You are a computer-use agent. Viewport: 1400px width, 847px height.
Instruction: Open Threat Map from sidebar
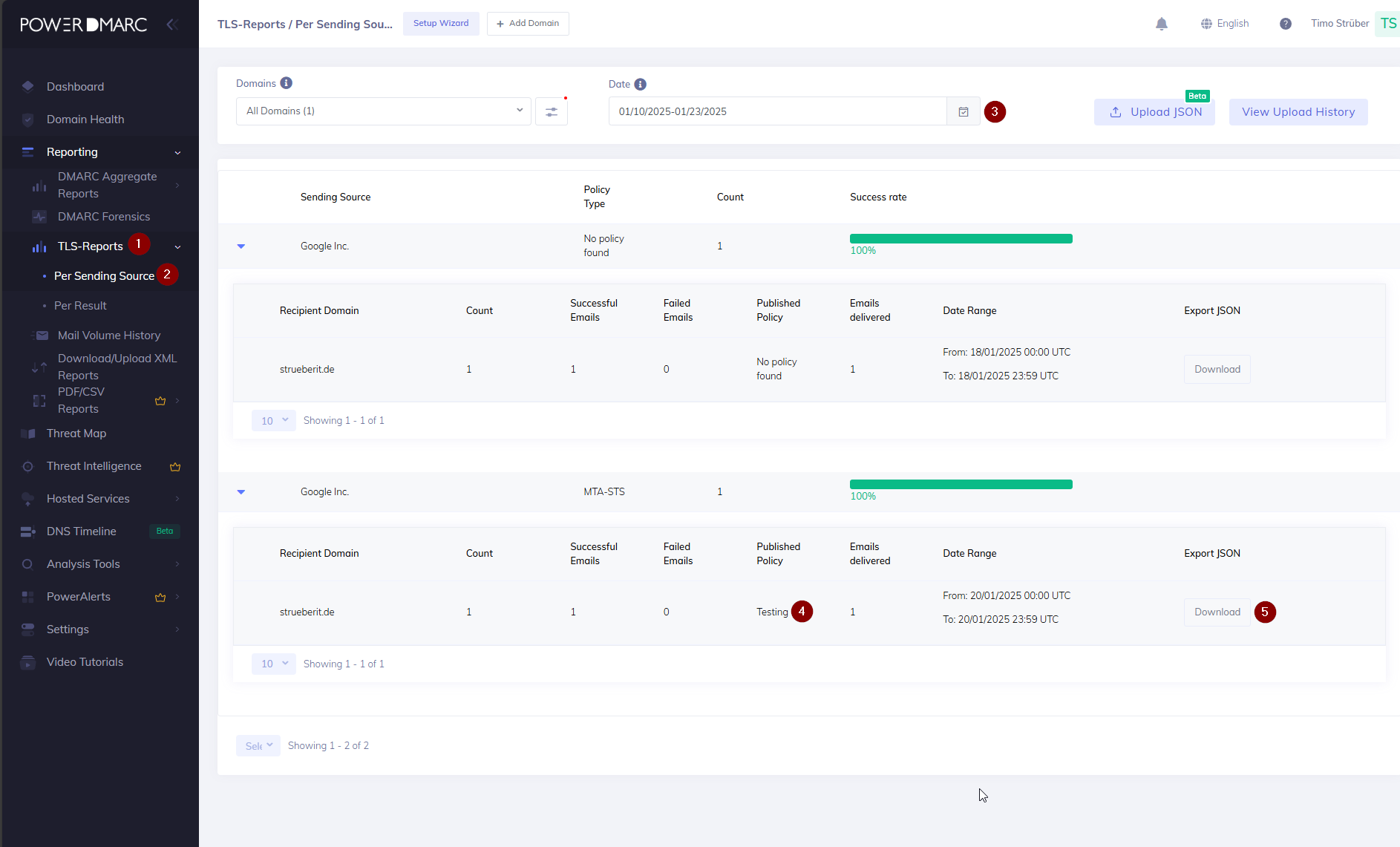(76, 434)
